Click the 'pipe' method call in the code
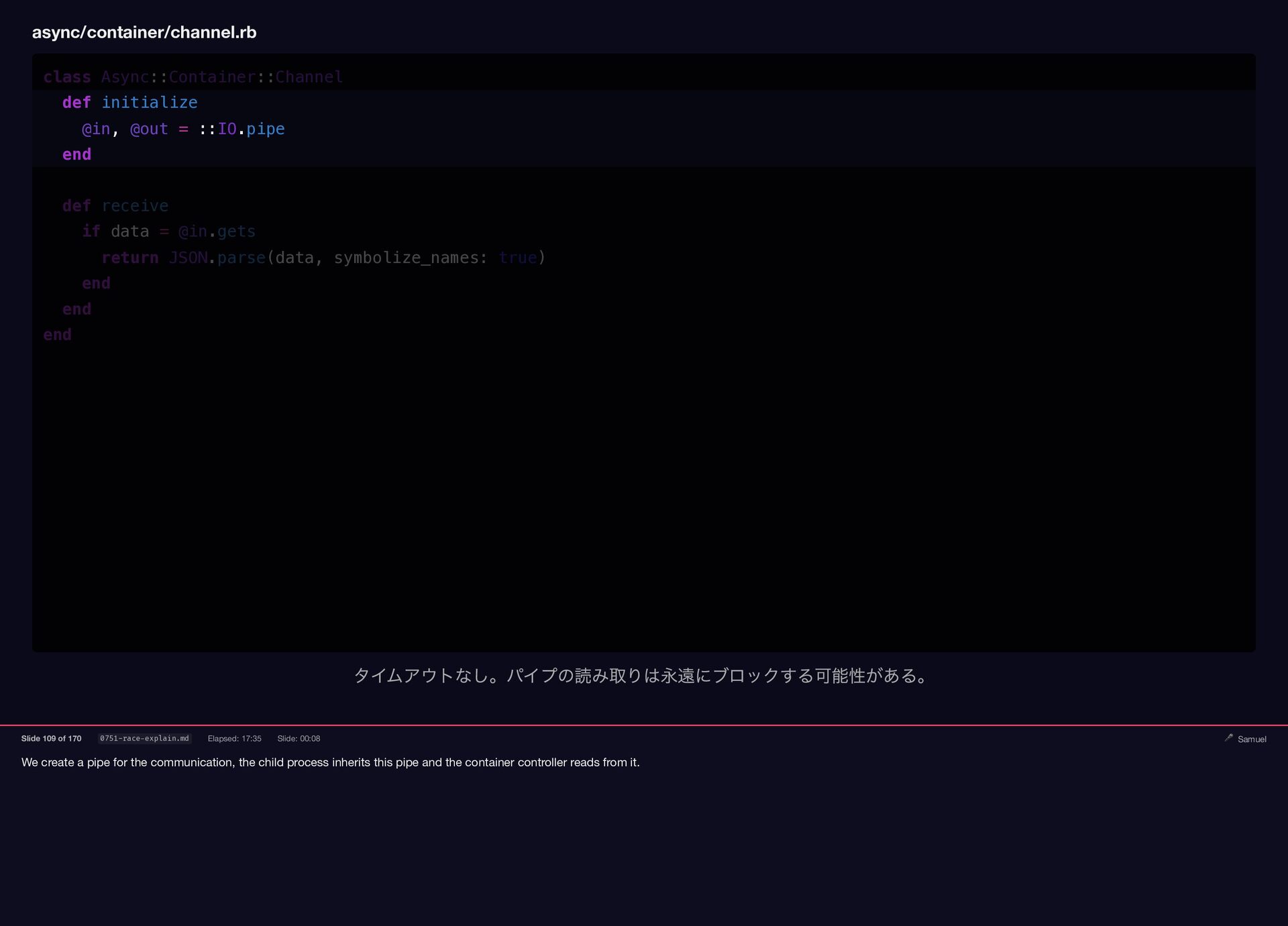Viewport: 1288px width, 926px height. coord(265,129)
